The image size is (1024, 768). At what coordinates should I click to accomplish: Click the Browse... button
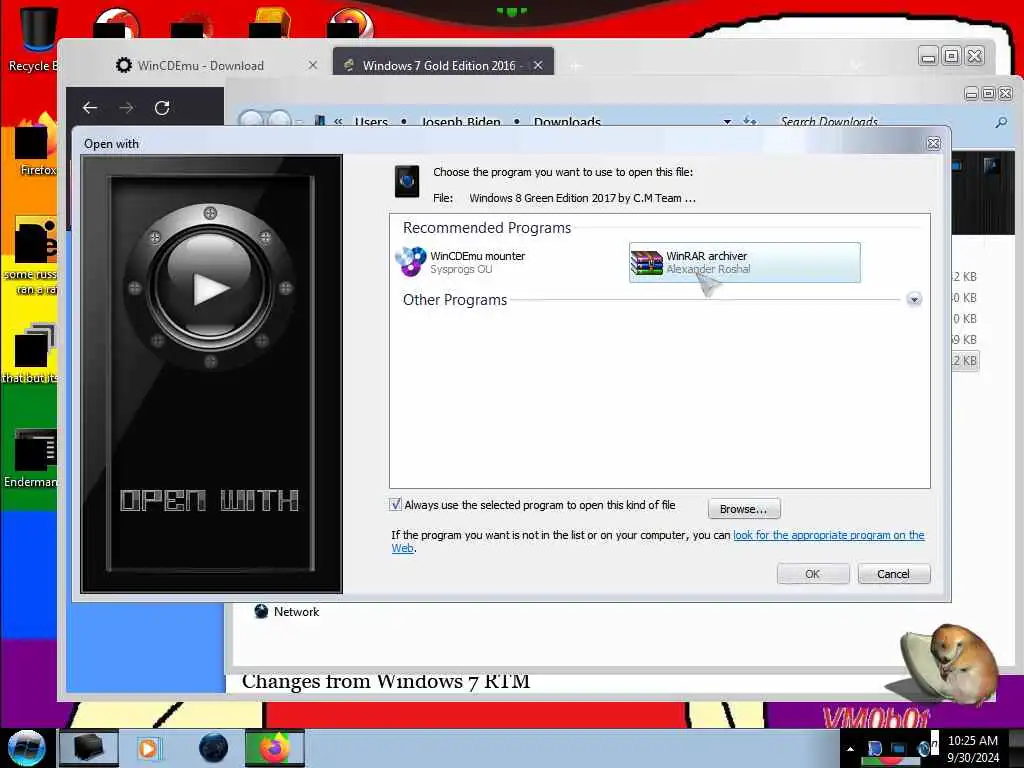click(743, 509)
